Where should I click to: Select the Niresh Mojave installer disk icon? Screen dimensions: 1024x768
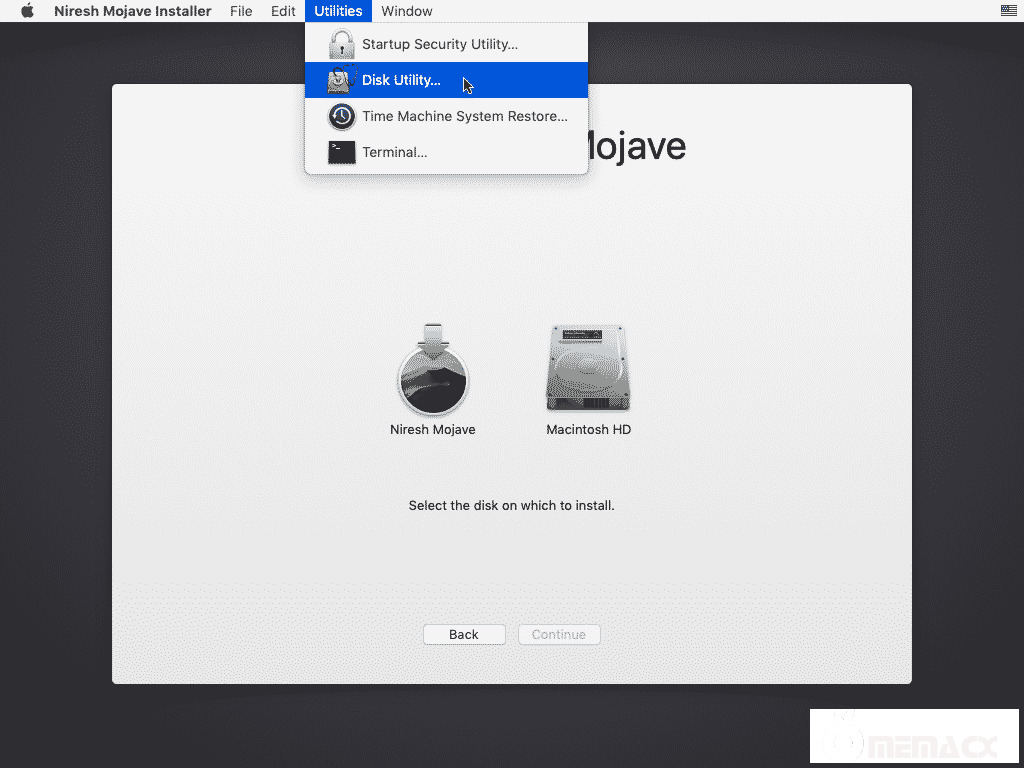[432, 370]
